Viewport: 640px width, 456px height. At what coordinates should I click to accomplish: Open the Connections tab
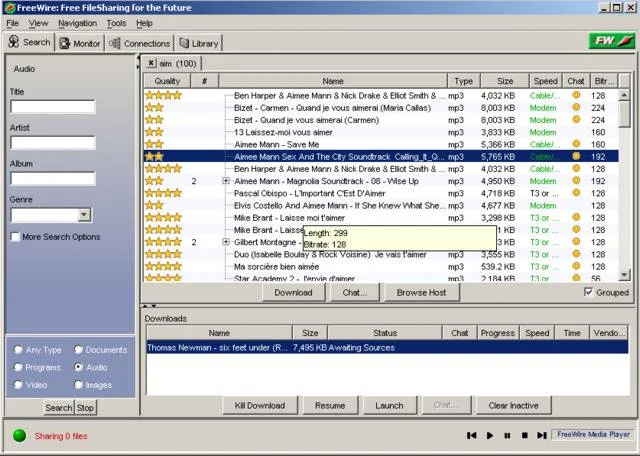click(139, 43)
